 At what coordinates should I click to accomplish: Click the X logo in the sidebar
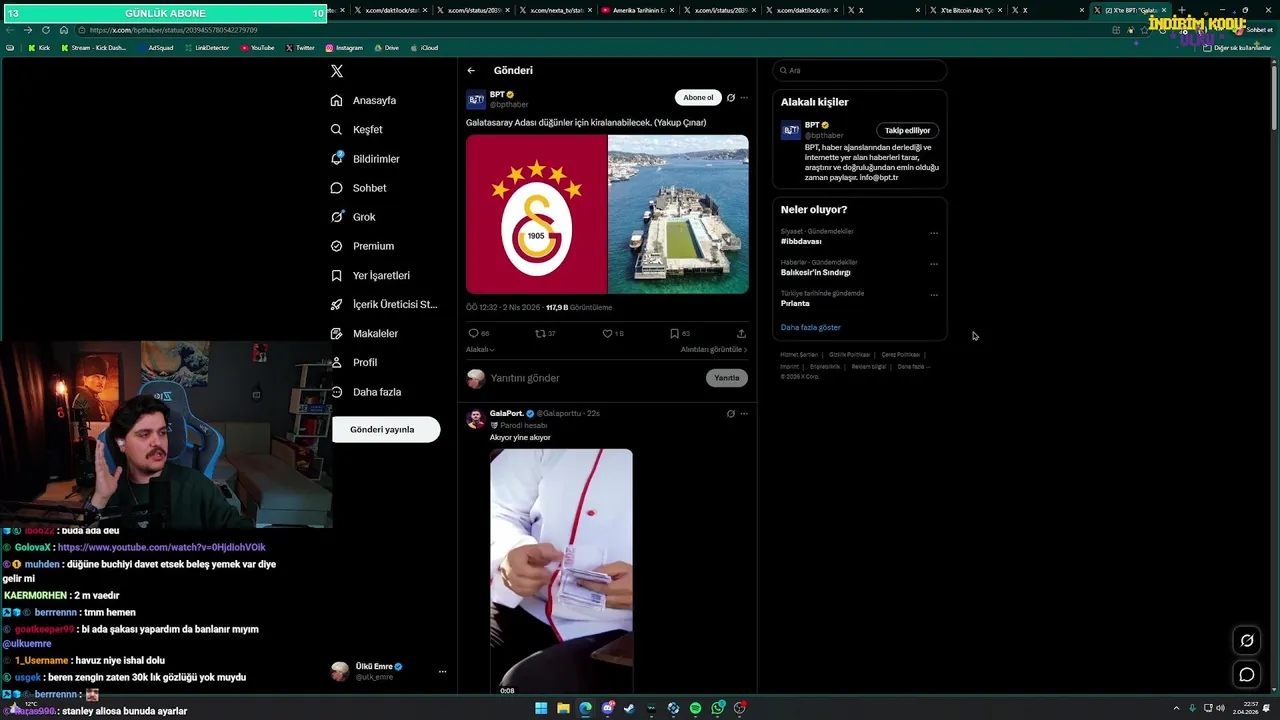[337, 71]
